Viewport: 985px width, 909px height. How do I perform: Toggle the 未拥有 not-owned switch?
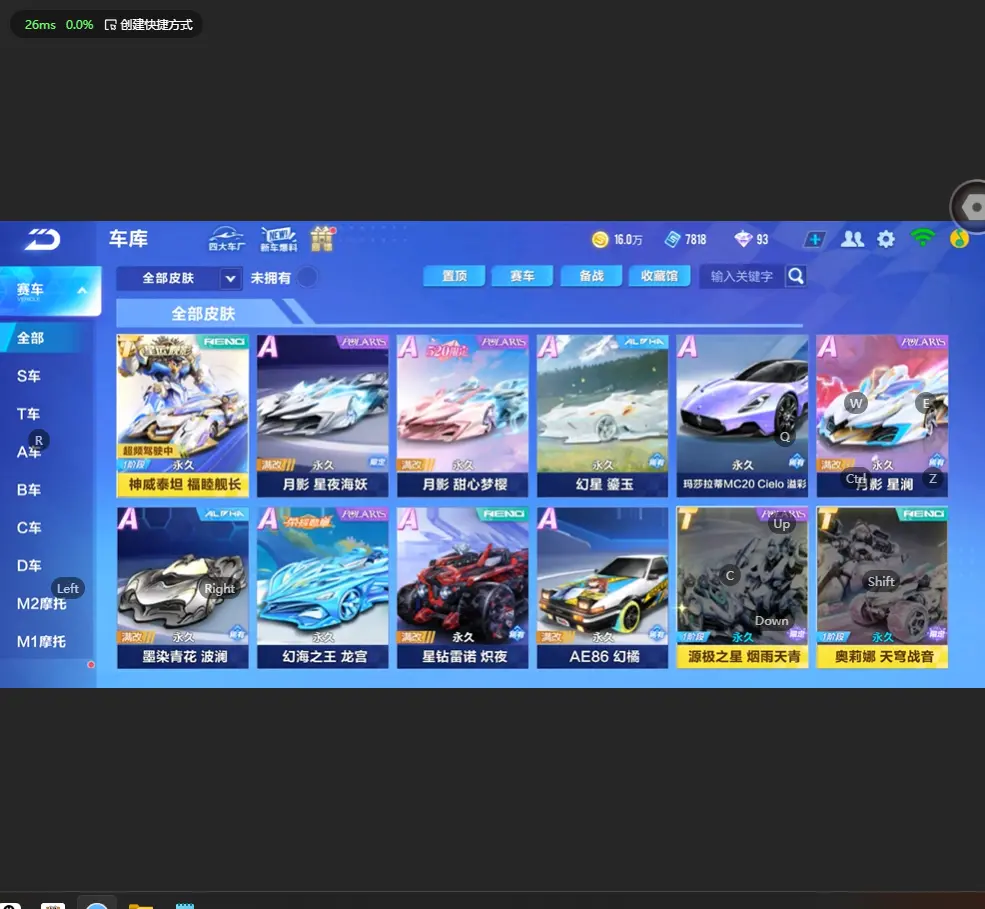[x=307, y=277]
